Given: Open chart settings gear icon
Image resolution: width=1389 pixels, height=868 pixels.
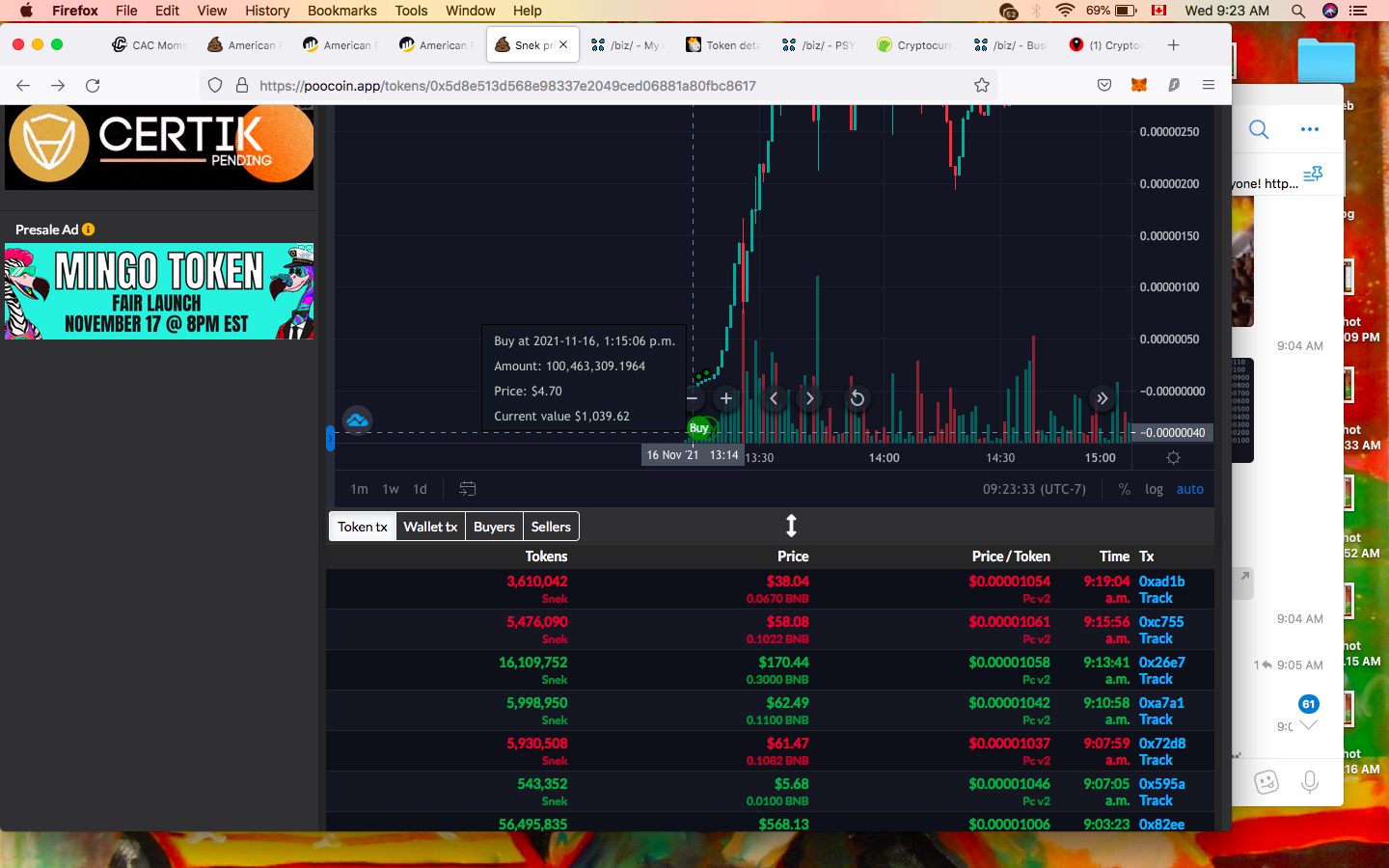Looking at the screenshot, I should click(1173, 458).
